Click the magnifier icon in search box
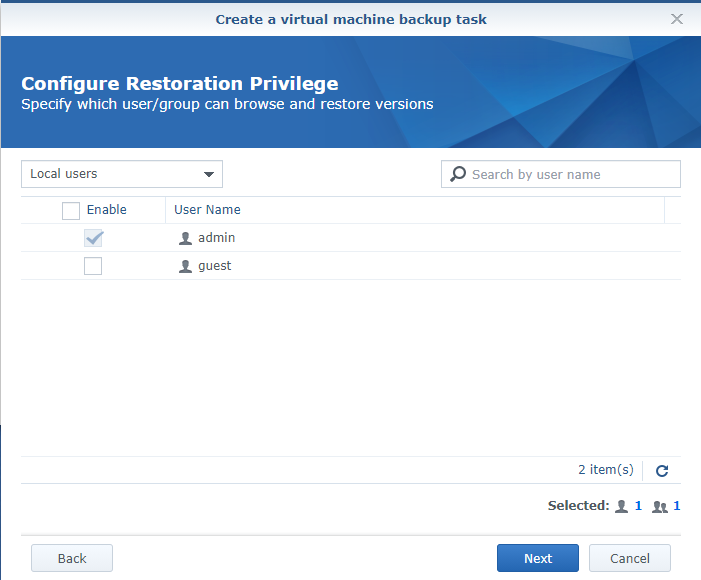 (458, 174)
